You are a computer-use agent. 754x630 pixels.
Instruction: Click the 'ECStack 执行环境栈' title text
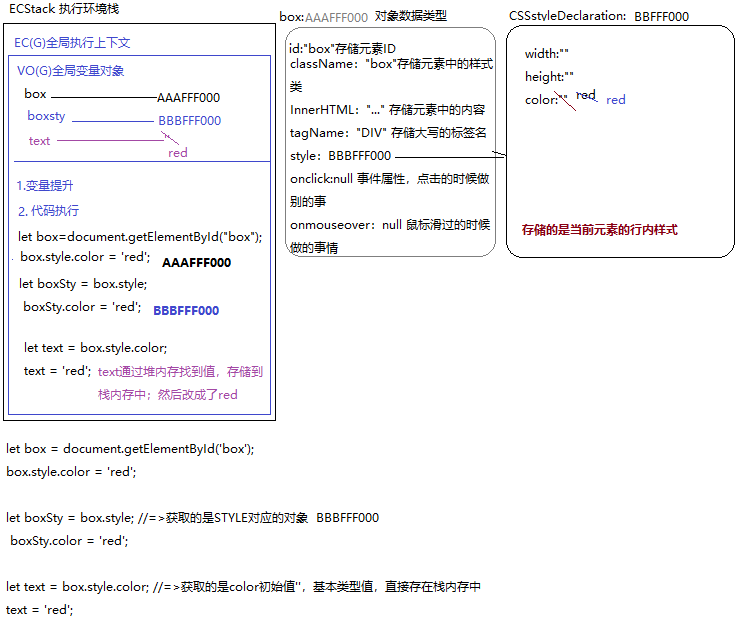pos(64,9)
